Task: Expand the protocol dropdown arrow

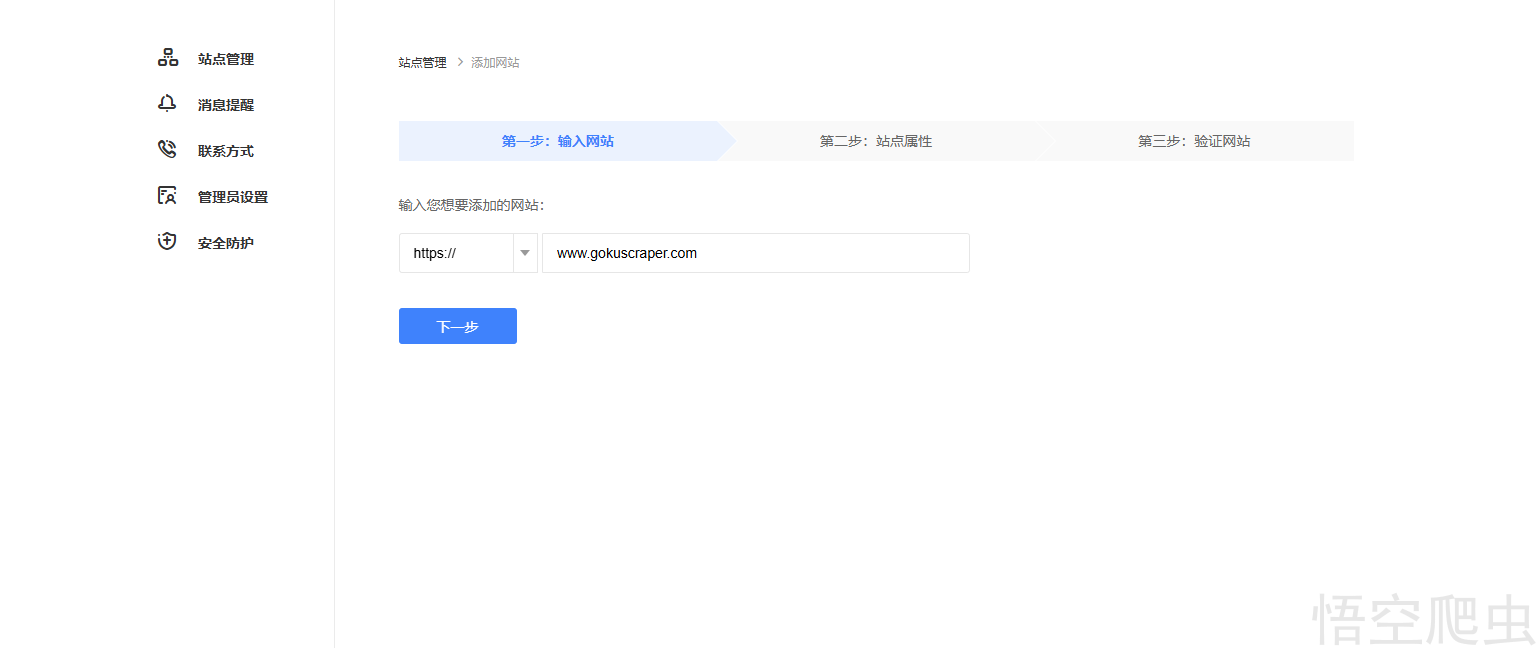Action: (x=525, y=253)
